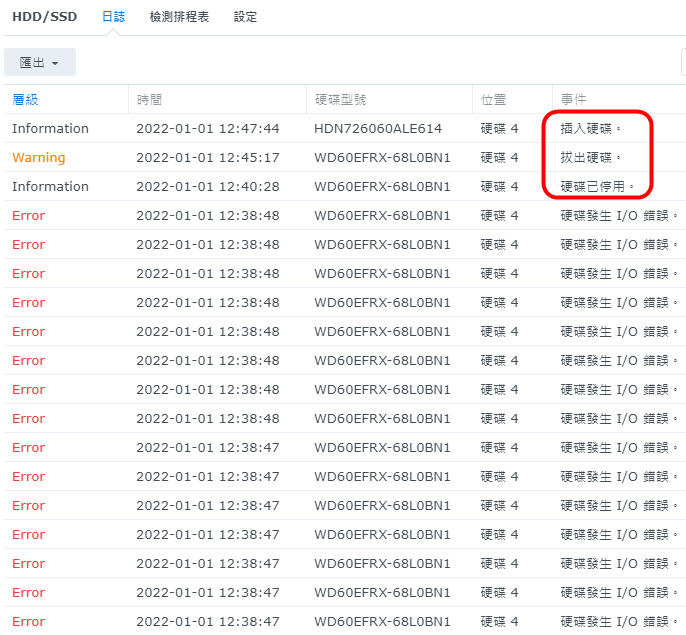The width and height of the screenshot is (686, 635).
Task: Select 硬碟 4 in the 12:40:28 row
Action: [499, 186]
